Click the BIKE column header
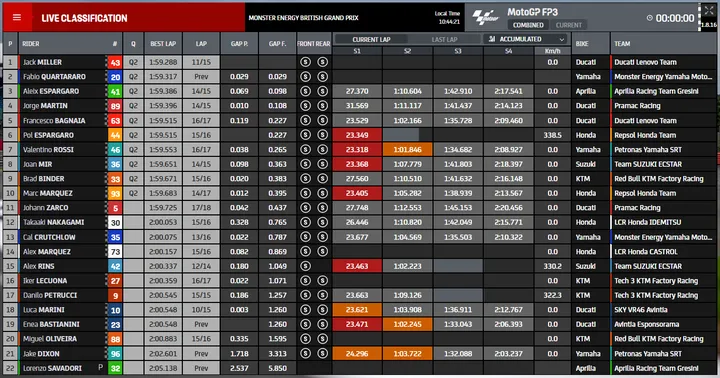 pyautogui.click(x=582, y=44)
